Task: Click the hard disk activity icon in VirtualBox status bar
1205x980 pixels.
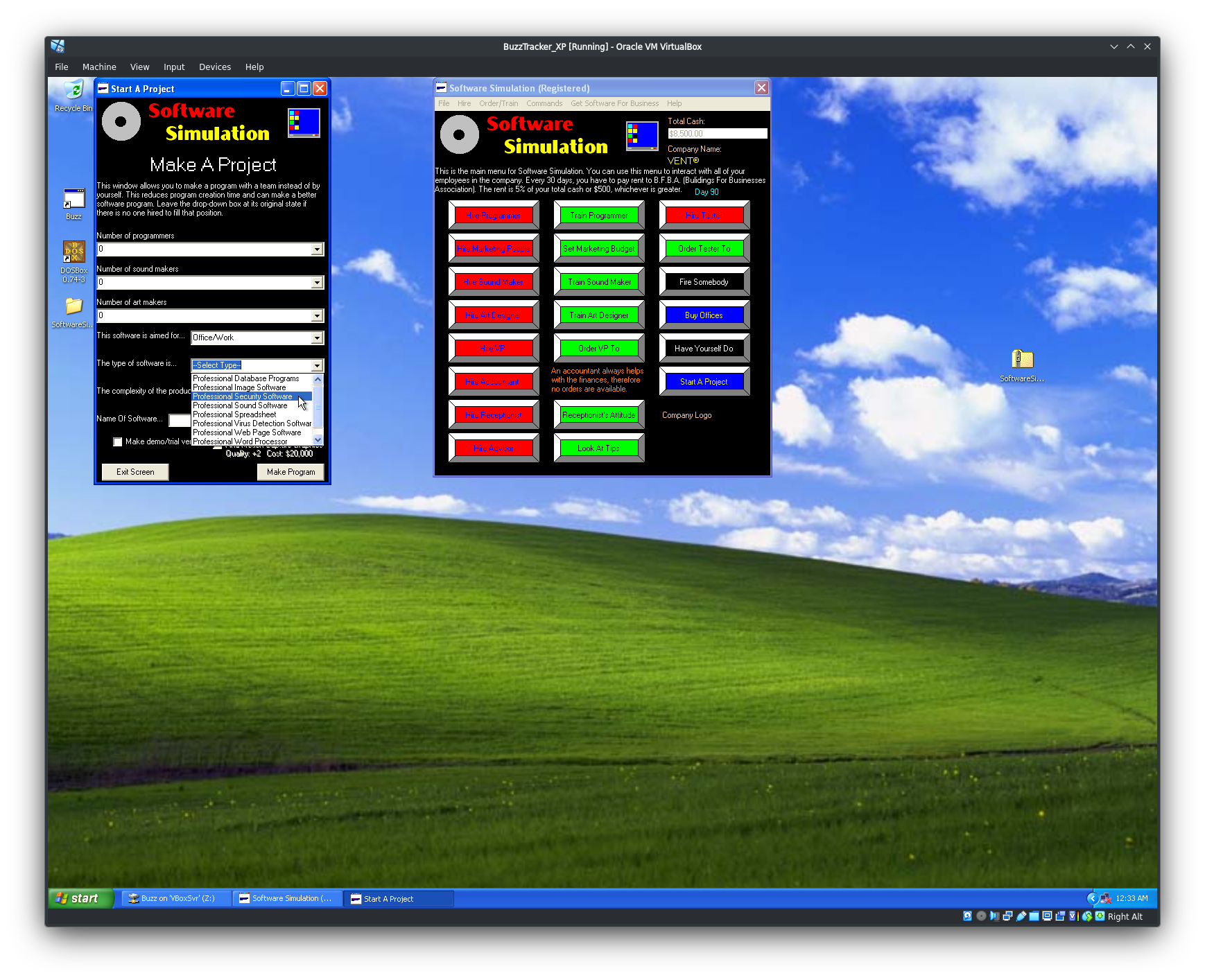Action: coord(967,916)
